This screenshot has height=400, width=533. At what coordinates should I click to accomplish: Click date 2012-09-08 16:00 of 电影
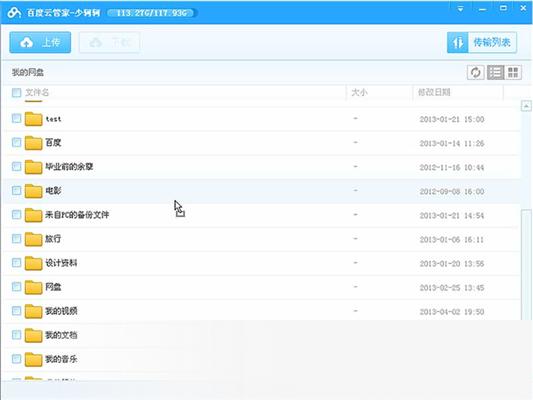452,191
